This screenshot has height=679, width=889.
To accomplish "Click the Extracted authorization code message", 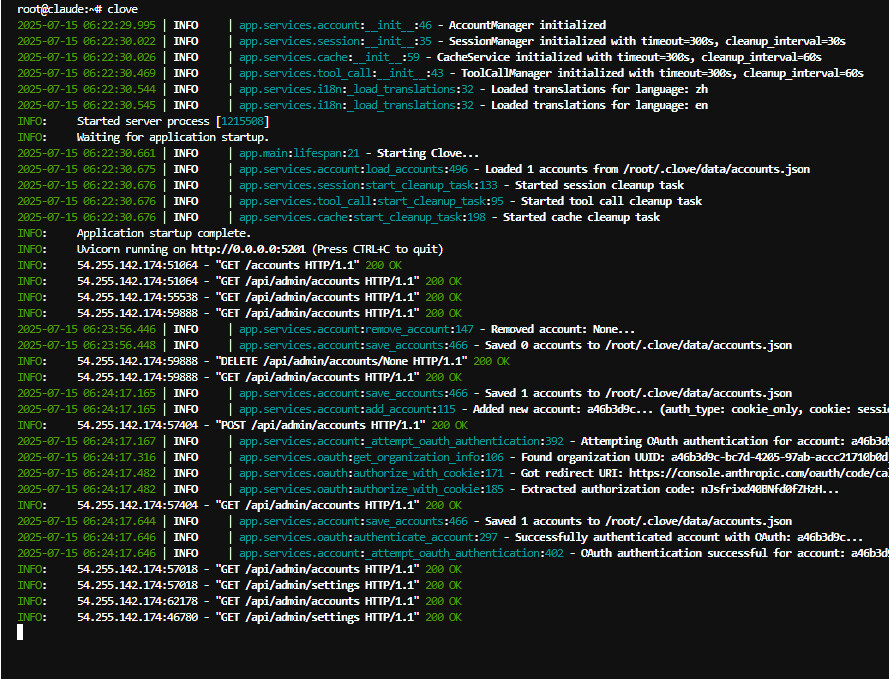I will click(x=680, y=489).
